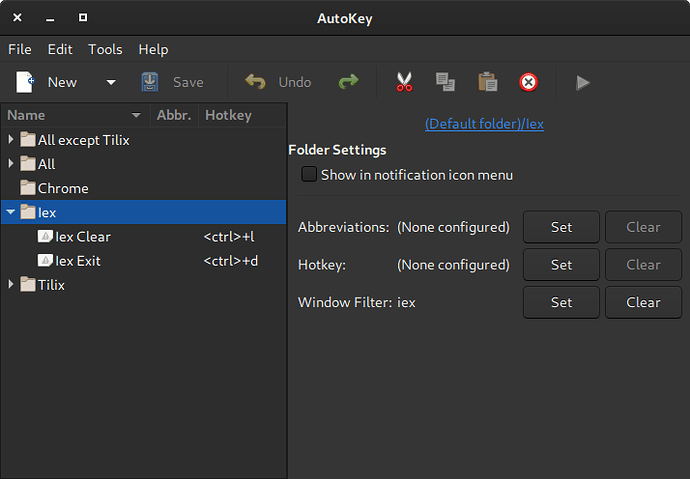Click Clear for Hotkey
The height and width of the screenshot is (479, 690).
(x=643, y=265)
